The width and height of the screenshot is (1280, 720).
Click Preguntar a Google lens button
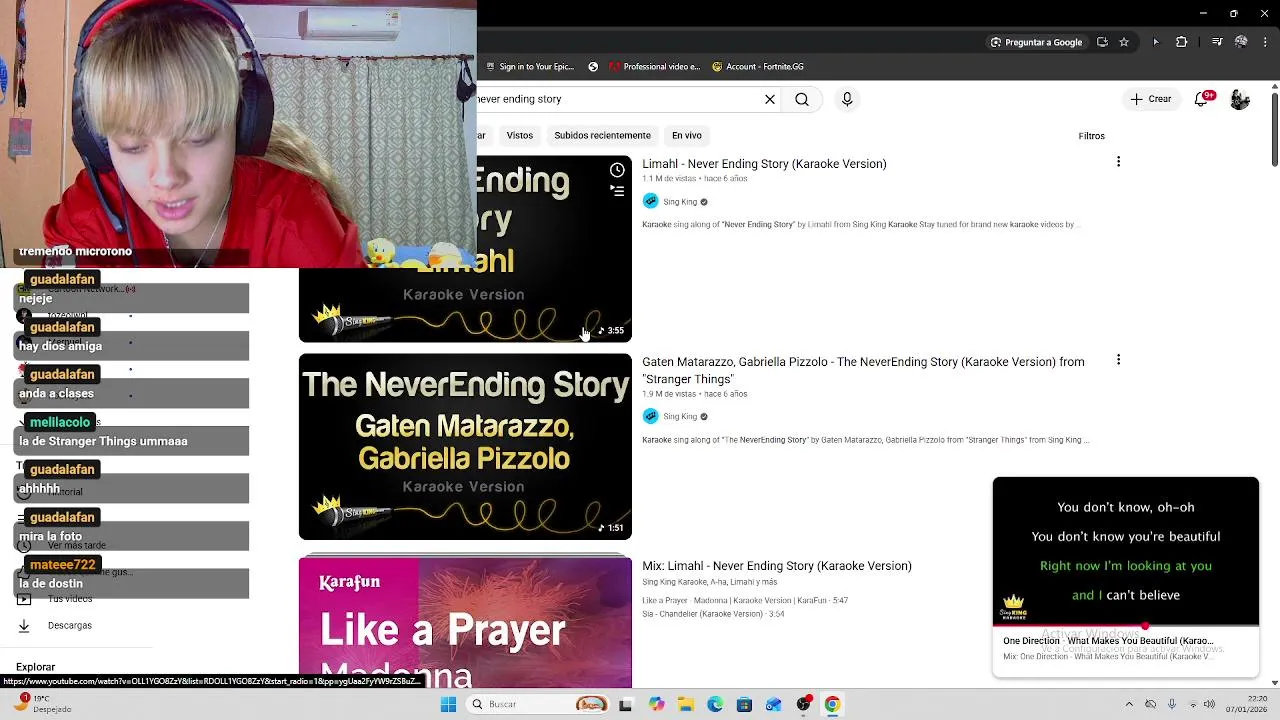tap(1035, 42)
